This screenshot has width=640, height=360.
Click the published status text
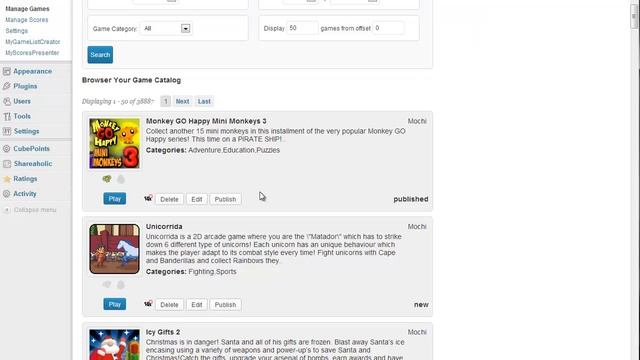pyautogui.click(x=411, y=199)
